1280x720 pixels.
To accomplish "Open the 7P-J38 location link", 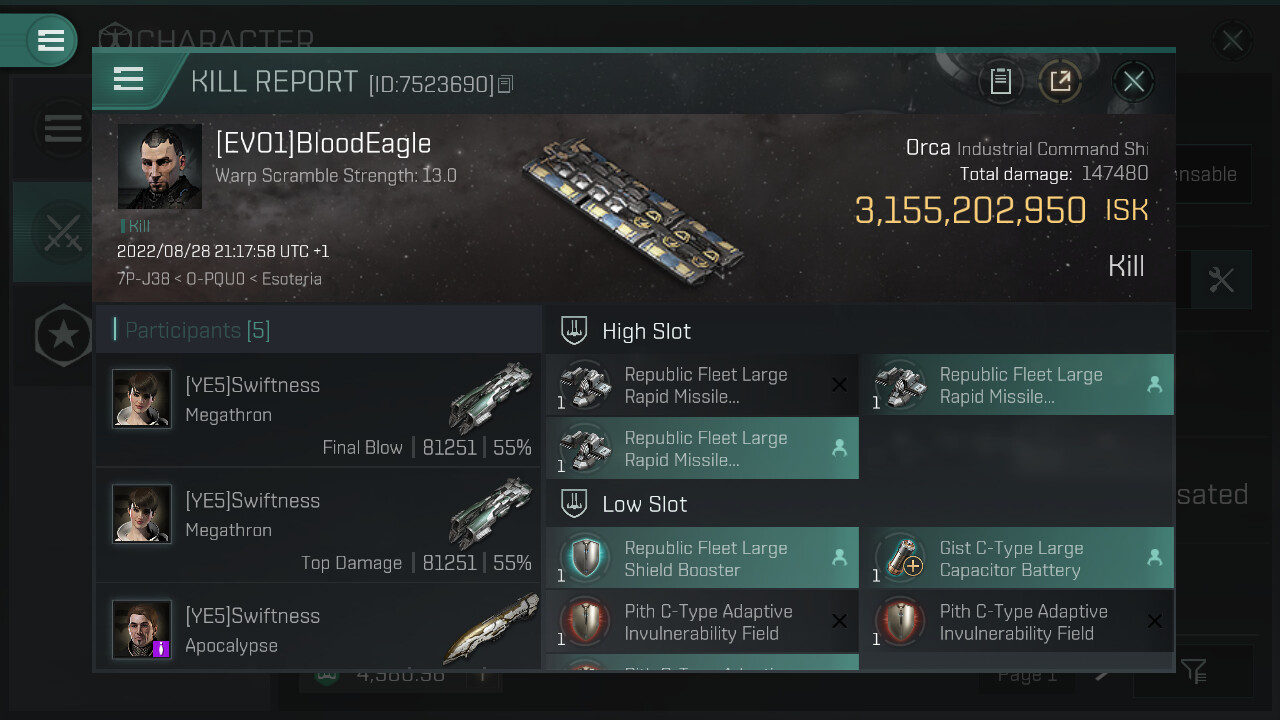I will click(136, 279).
